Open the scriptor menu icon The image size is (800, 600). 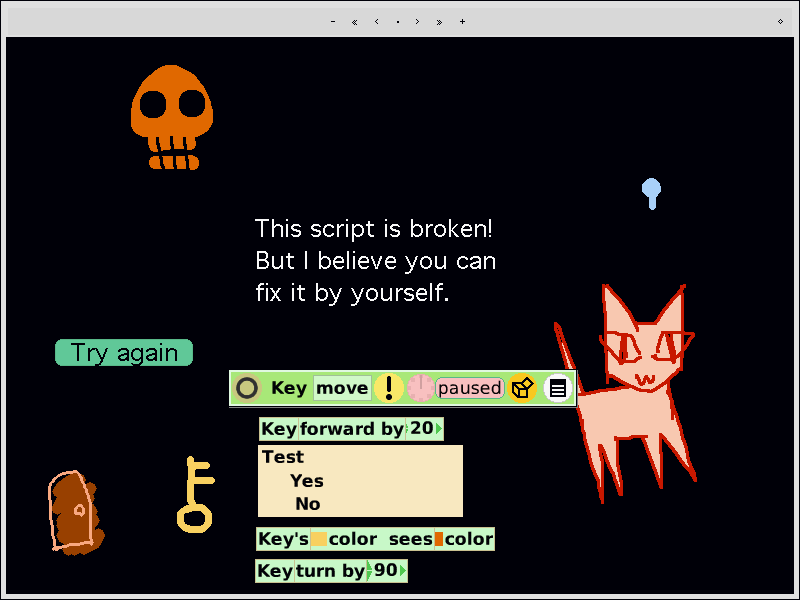[557, 389]
